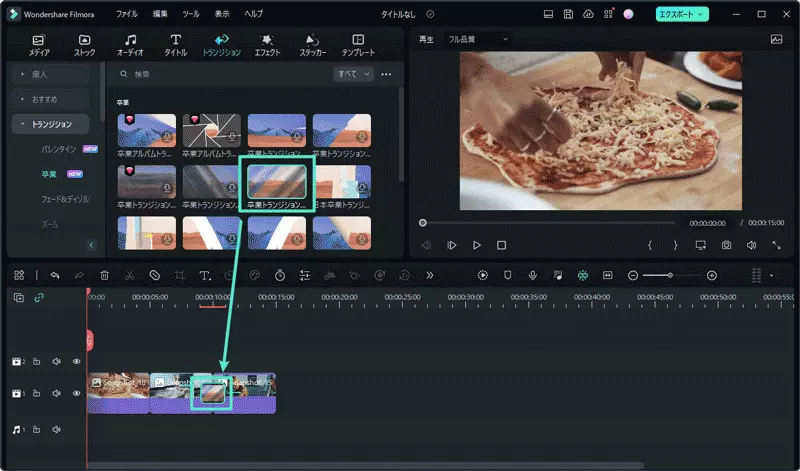Open the ファイル menu
800x471 pixels.
(x=127, y=14)
